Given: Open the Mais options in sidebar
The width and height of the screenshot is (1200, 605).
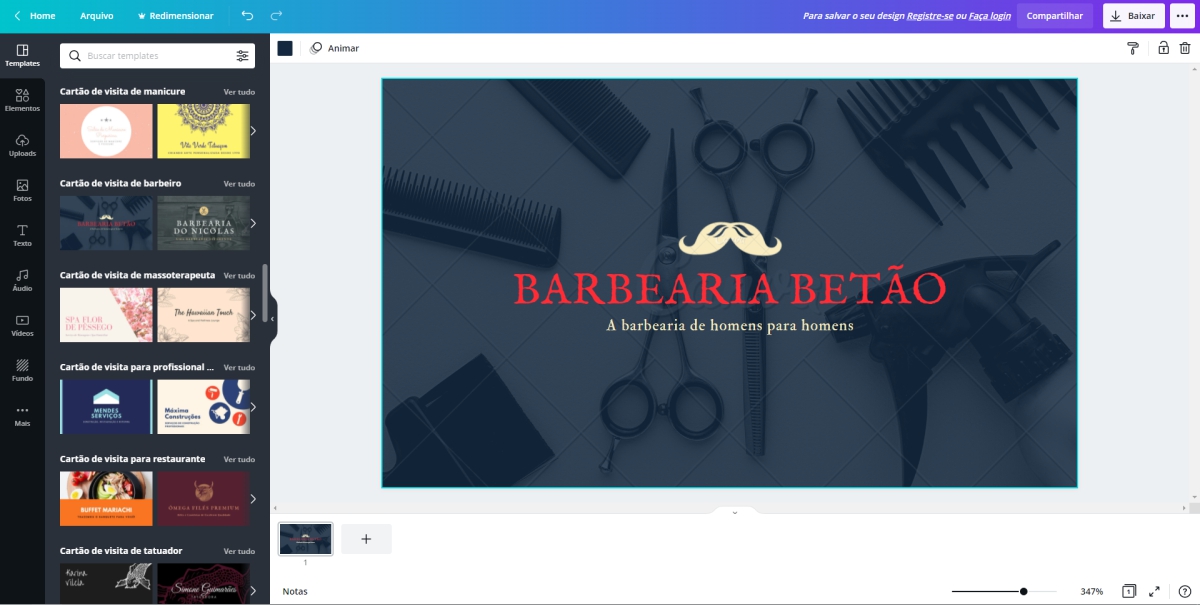Looking at the screenshot, I should click(22, 415).
